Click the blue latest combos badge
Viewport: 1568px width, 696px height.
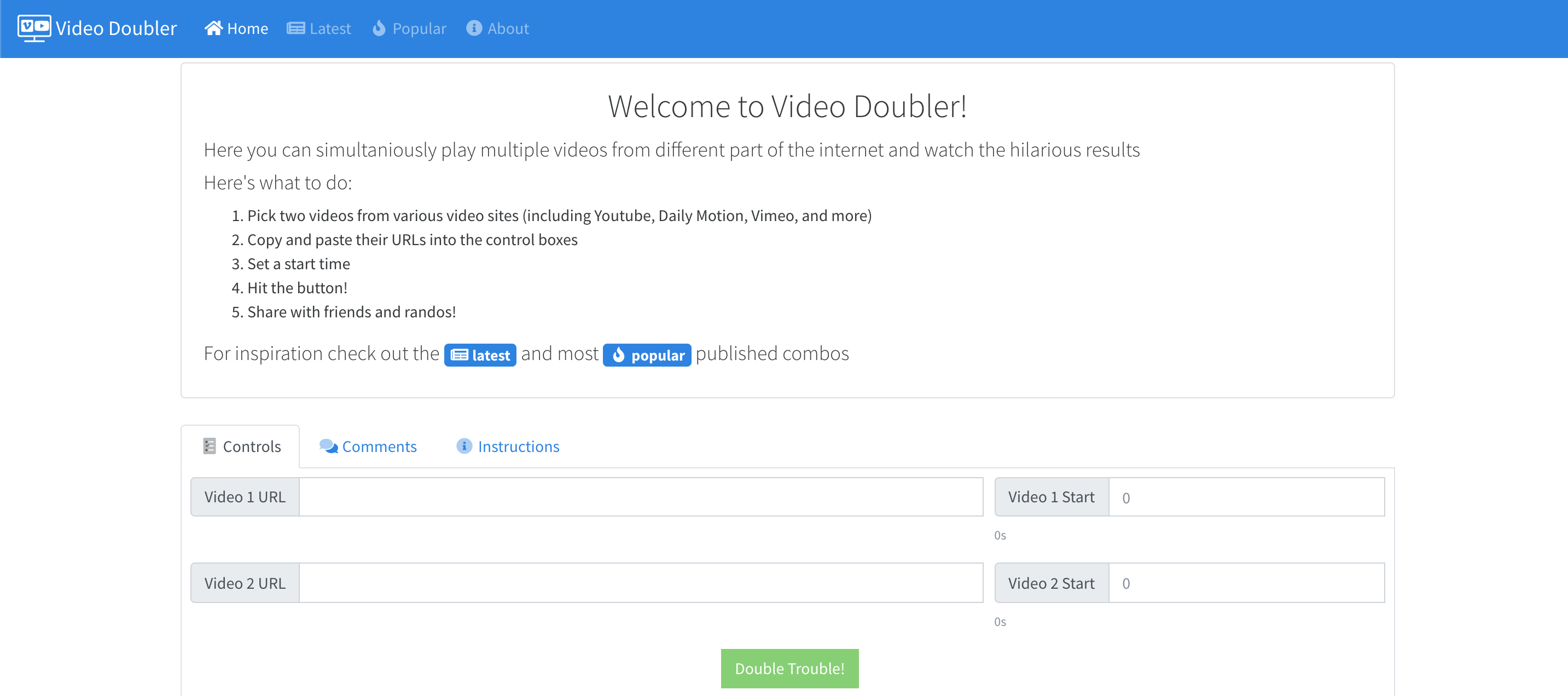480,355
